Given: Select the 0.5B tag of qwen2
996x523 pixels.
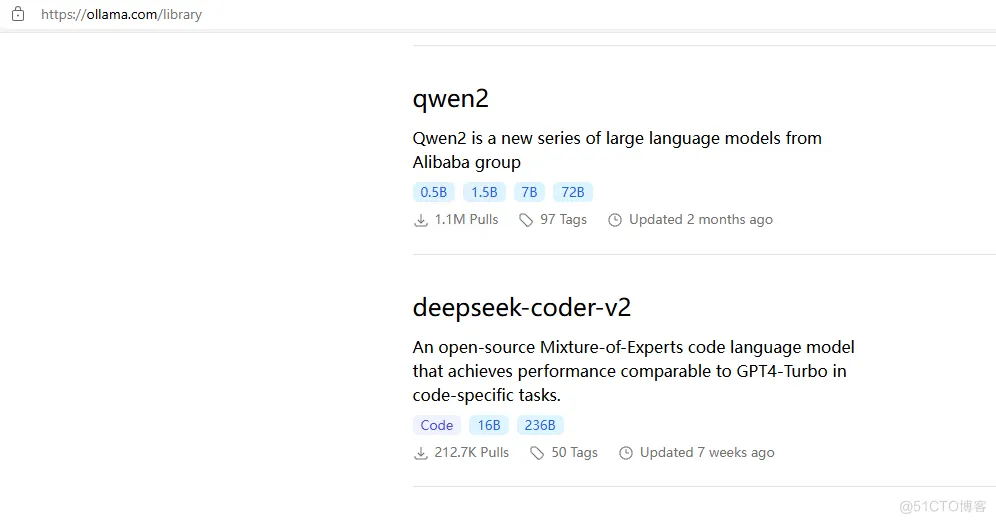Looking at the screenshot, I should pyautogui.click(x=434, y=192).
